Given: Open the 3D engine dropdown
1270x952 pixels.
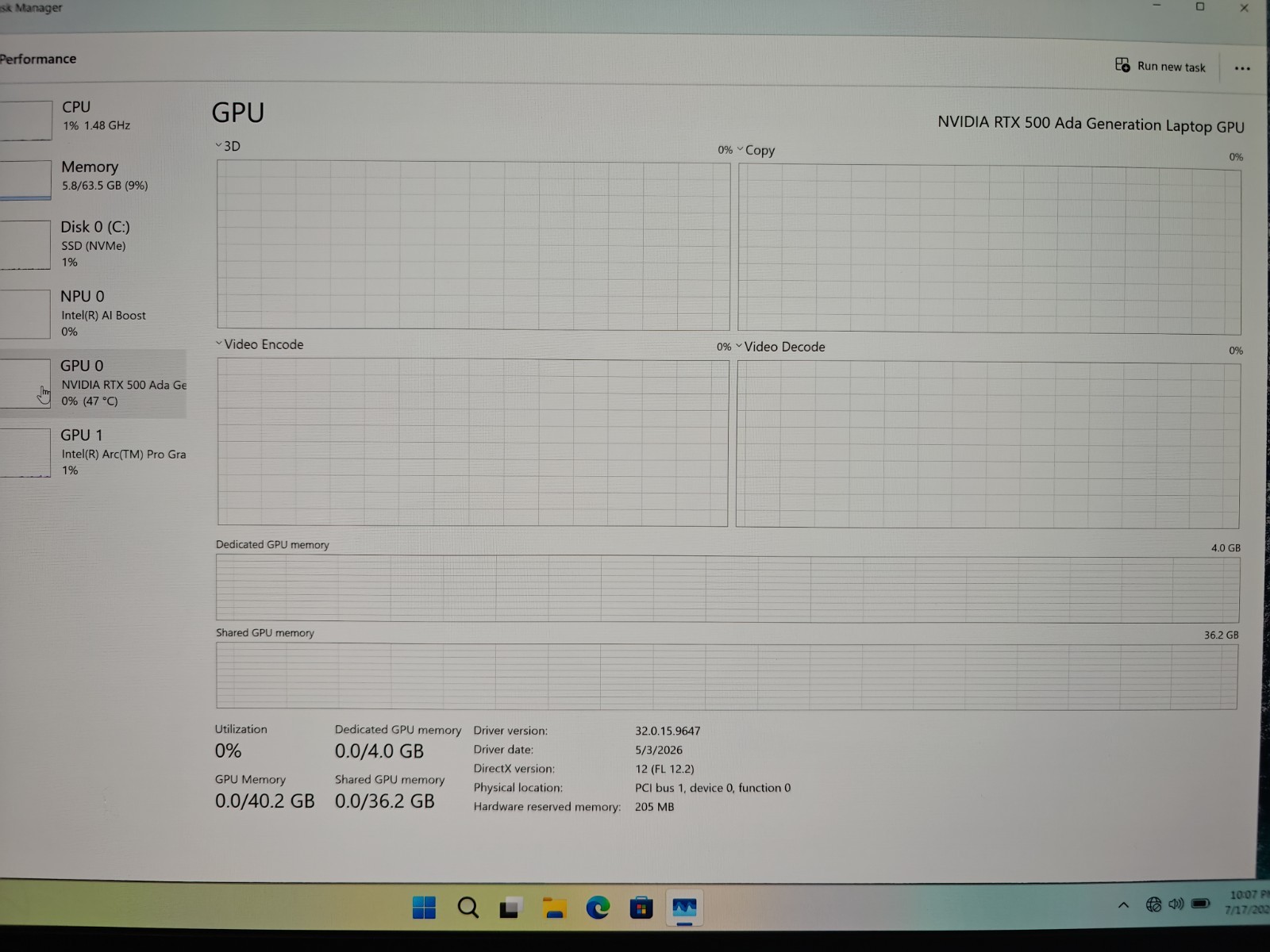Looking at the screenshot, I should (228, 146).
